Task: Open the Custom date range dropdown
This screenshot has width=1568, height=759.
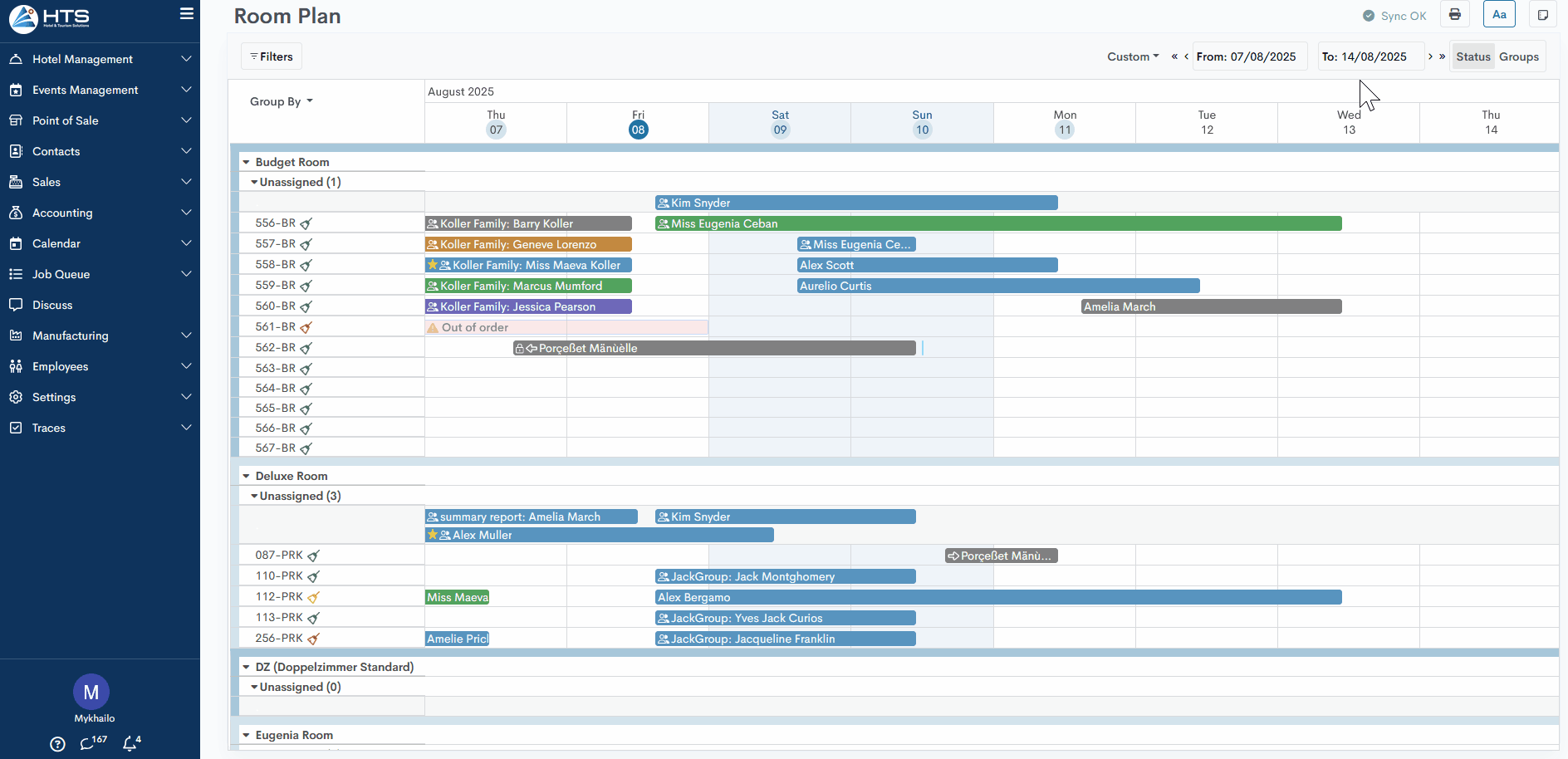Action: coord(1132,56)
